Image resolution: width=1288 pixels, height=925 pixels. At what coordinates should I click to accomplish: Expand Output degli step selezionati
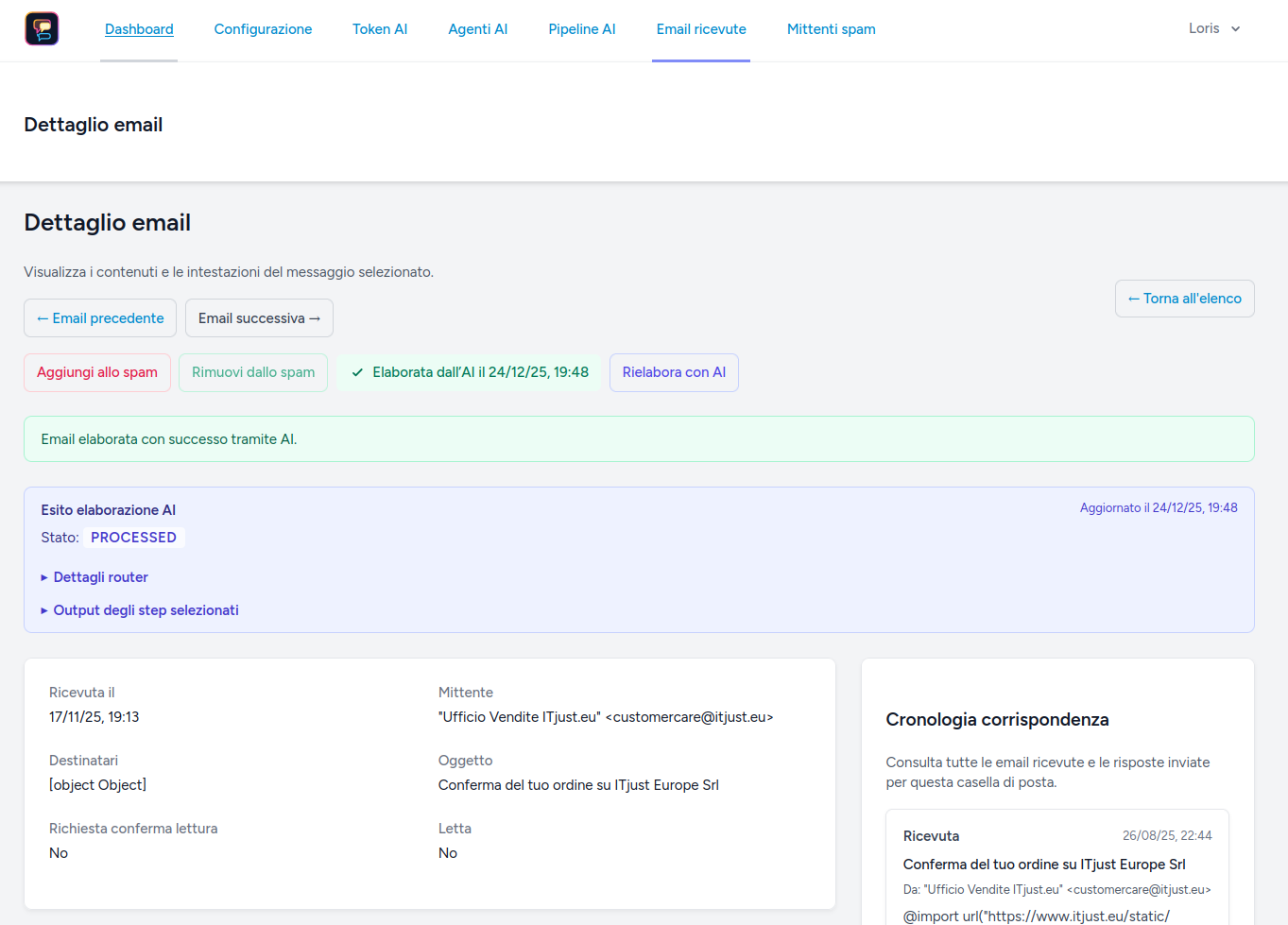pos(146,610)
